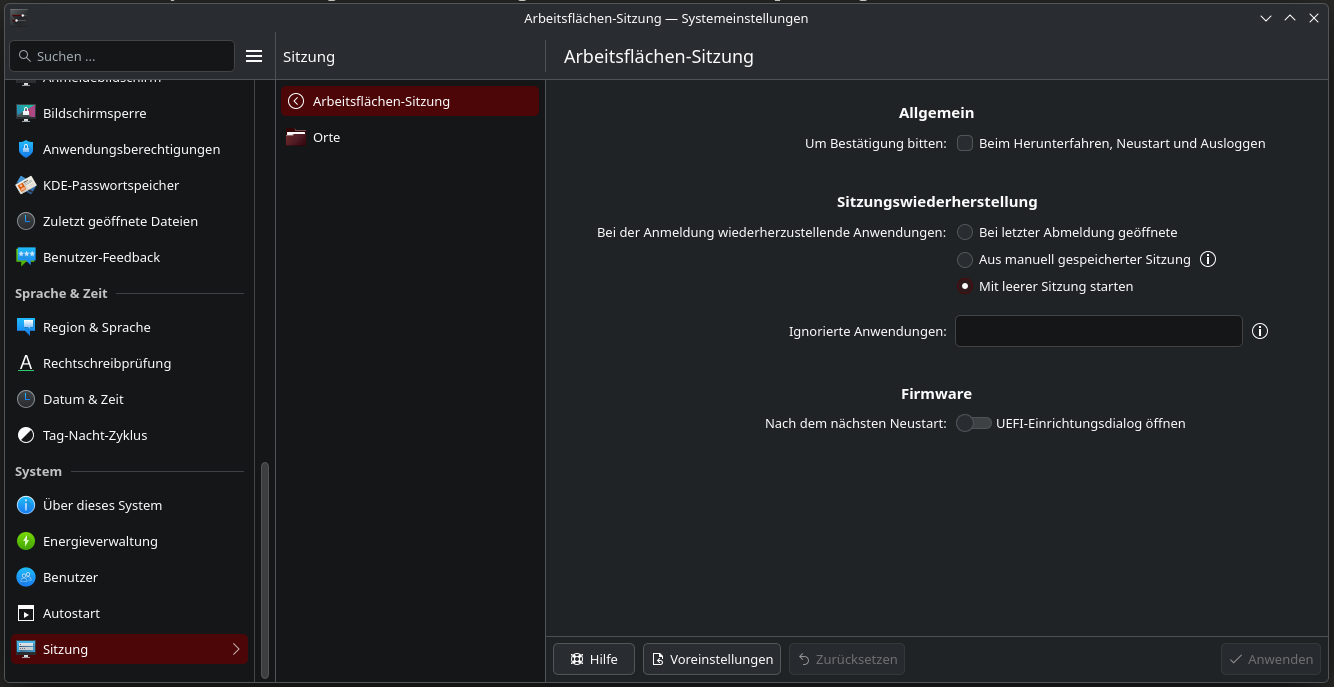Select 'Bei letzter Abmeldung geöffnete' radio option
The image size is (1334, 687).
point(965,232)
